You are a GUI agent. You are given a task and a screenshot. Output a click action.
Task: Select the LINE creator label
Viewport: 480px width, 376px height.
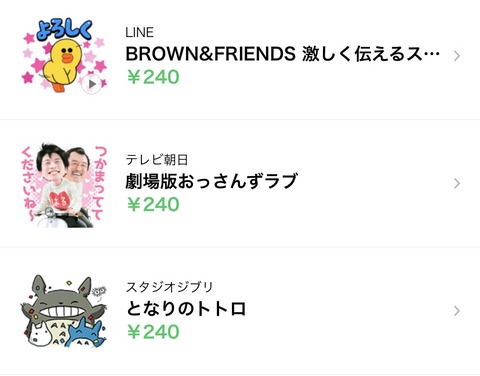[140, 33]
